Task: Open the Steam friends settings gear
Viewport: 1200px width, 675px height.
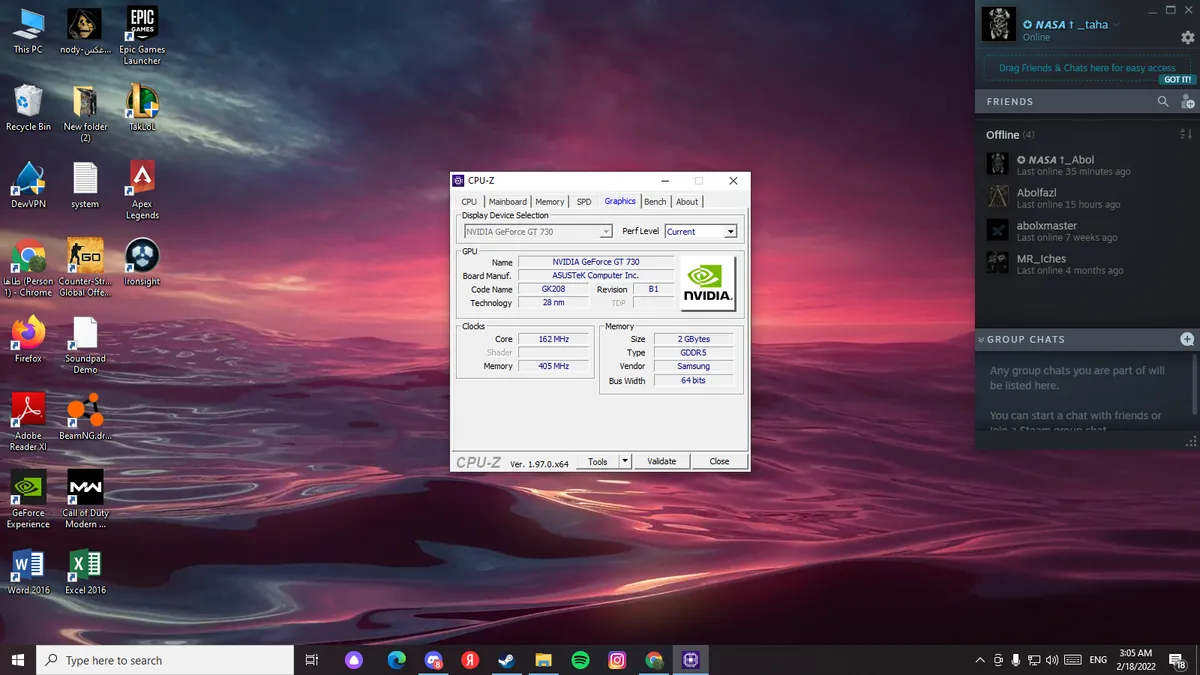Action: pos(1187,38)
